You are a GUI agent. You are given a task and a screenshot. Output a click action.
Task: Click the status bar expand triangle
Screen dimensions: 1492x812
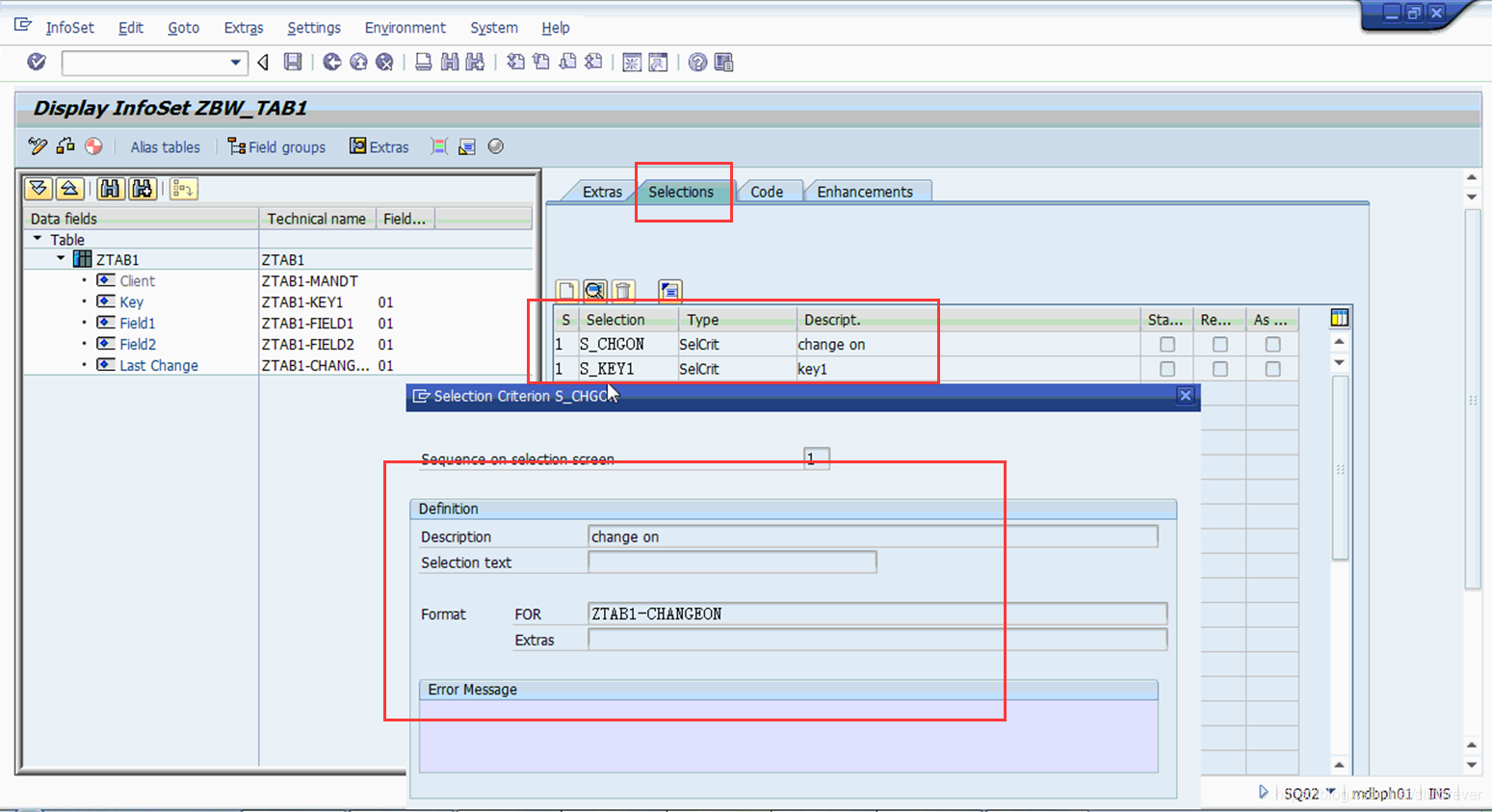(1263, 792)
